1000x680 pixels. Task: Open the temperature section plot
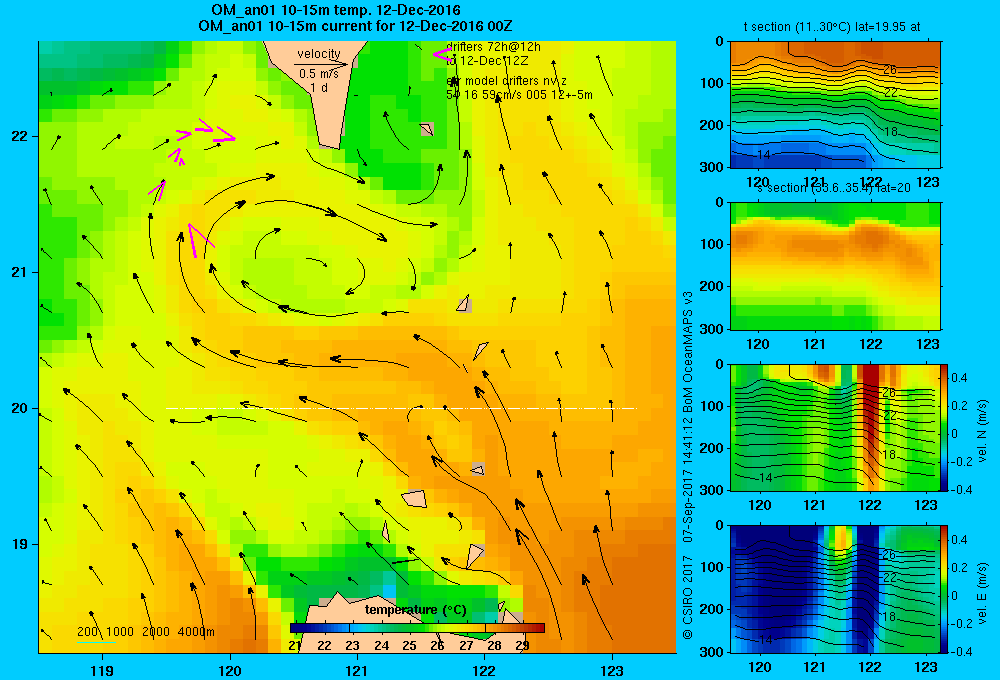tap(835, 105)
